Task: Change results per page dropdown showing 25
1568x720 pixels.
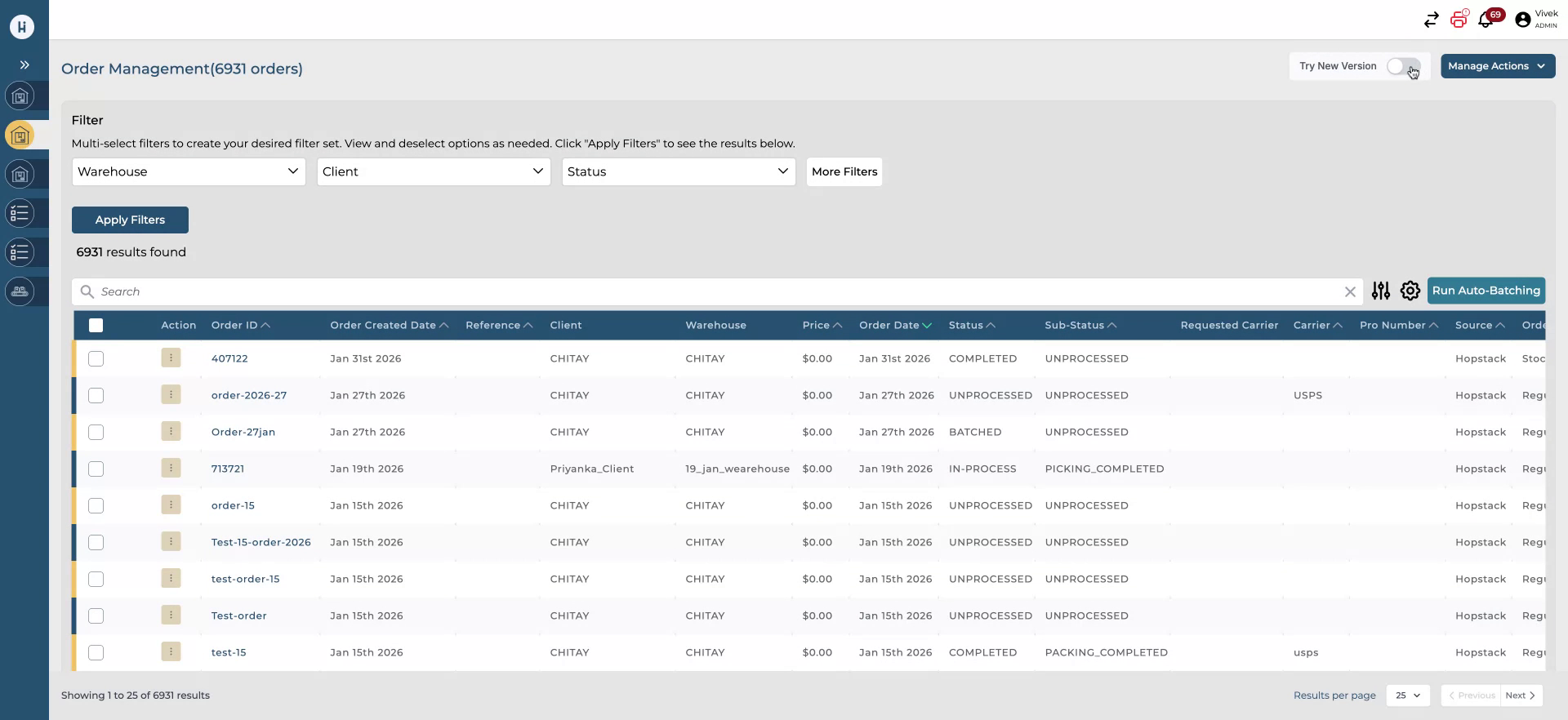Action: (1407, 696)
